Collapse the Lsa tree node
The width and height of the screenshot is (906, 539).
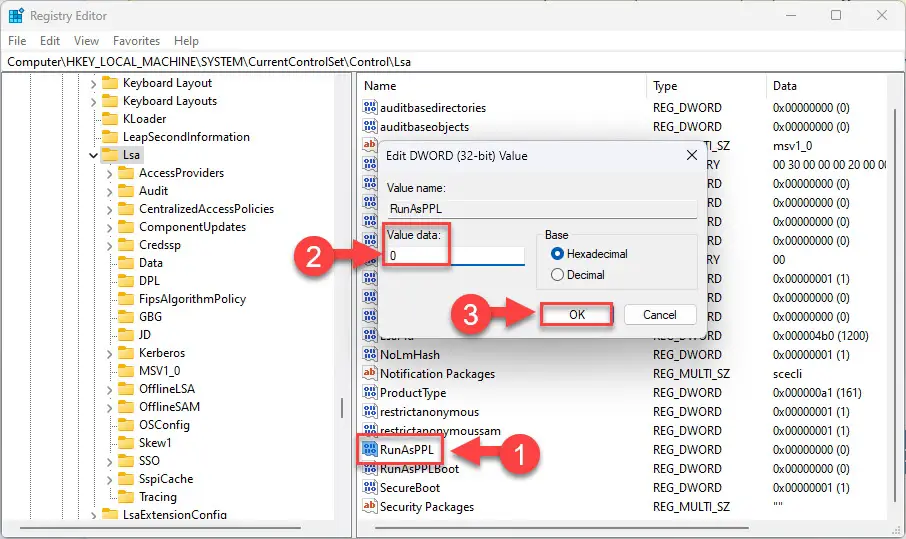(x=93, y=155)
